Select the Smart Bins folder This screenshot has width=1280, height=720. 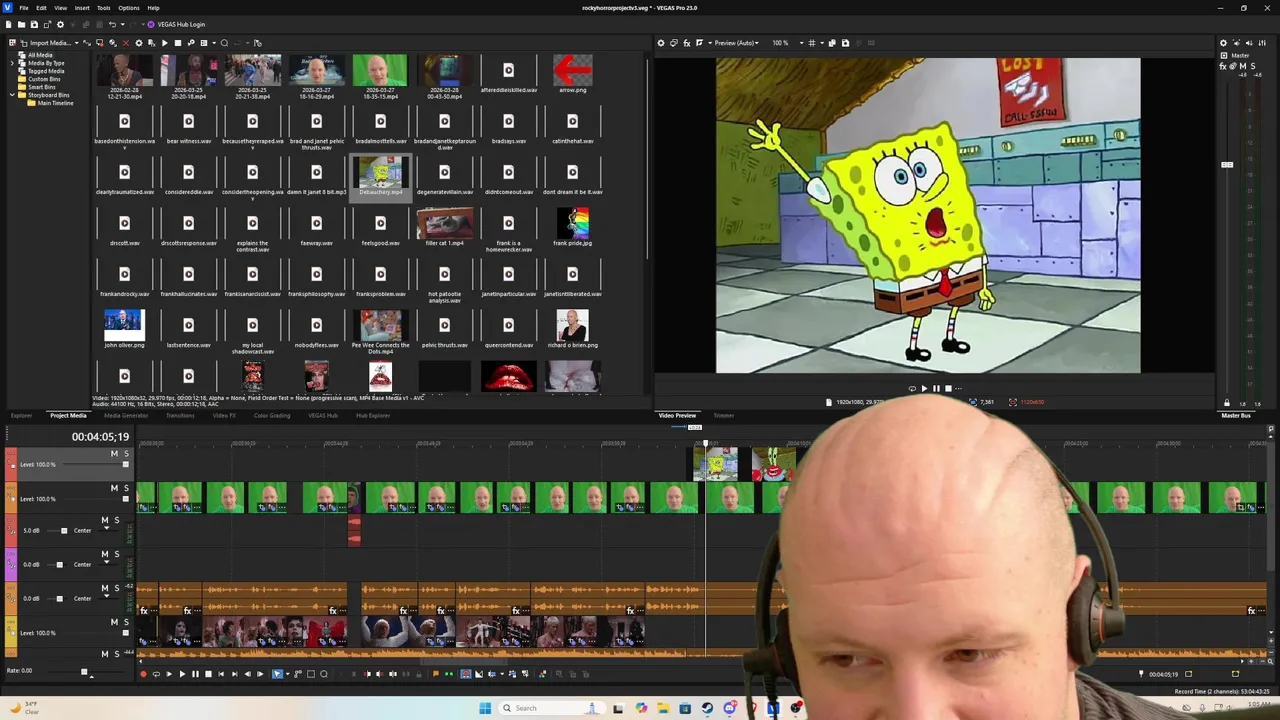click(42, 87)
